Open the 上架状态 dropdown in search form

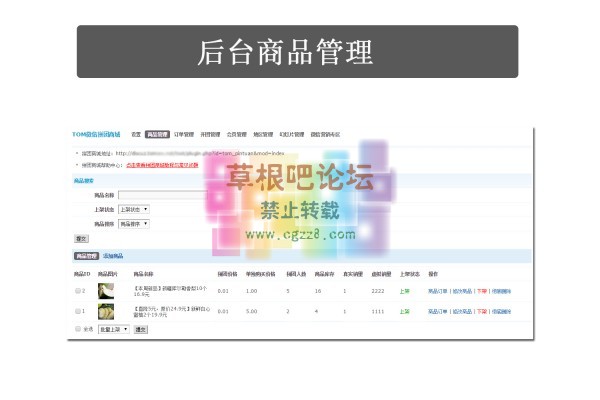[134, 209]
